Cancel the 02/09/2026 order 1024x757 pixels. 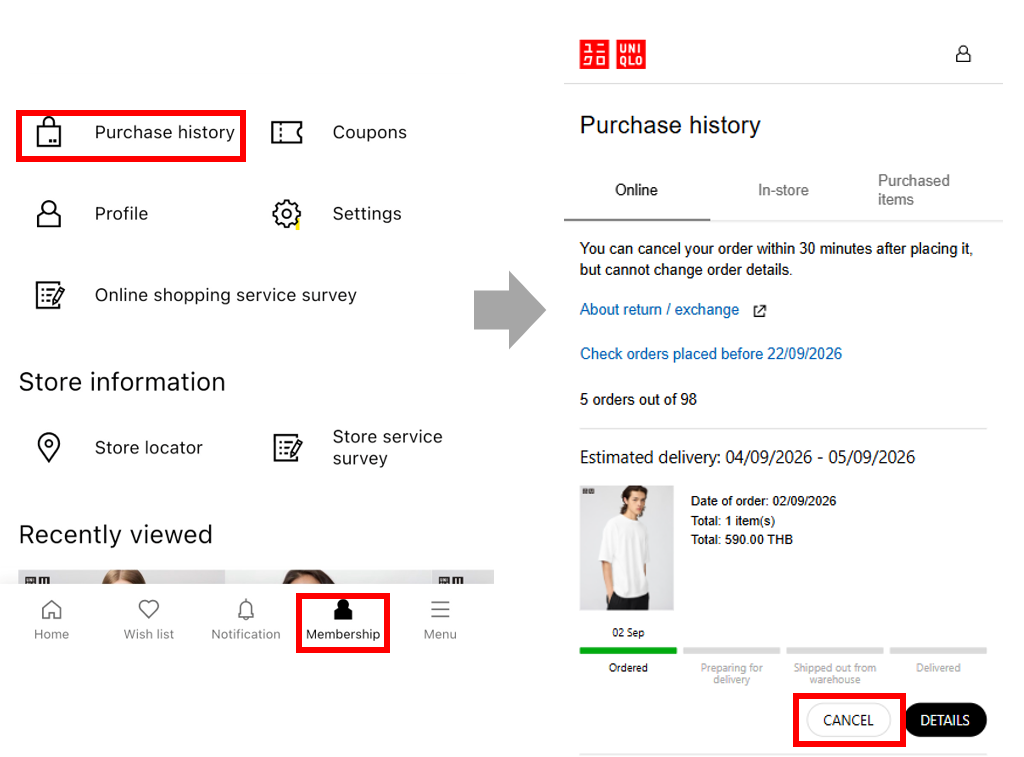point(848,720)
